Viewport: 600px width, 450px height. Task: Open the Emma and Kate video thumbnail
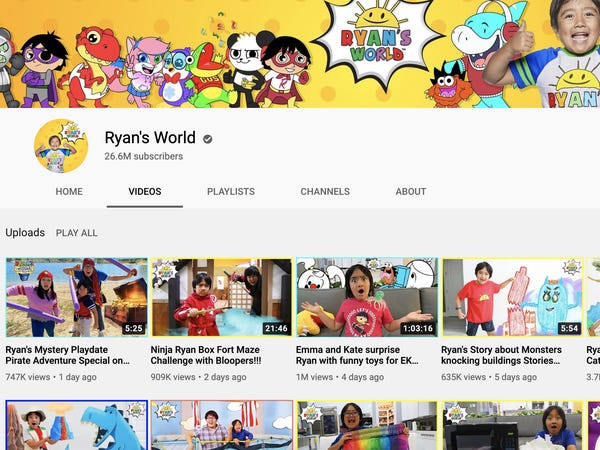point(367,297)
